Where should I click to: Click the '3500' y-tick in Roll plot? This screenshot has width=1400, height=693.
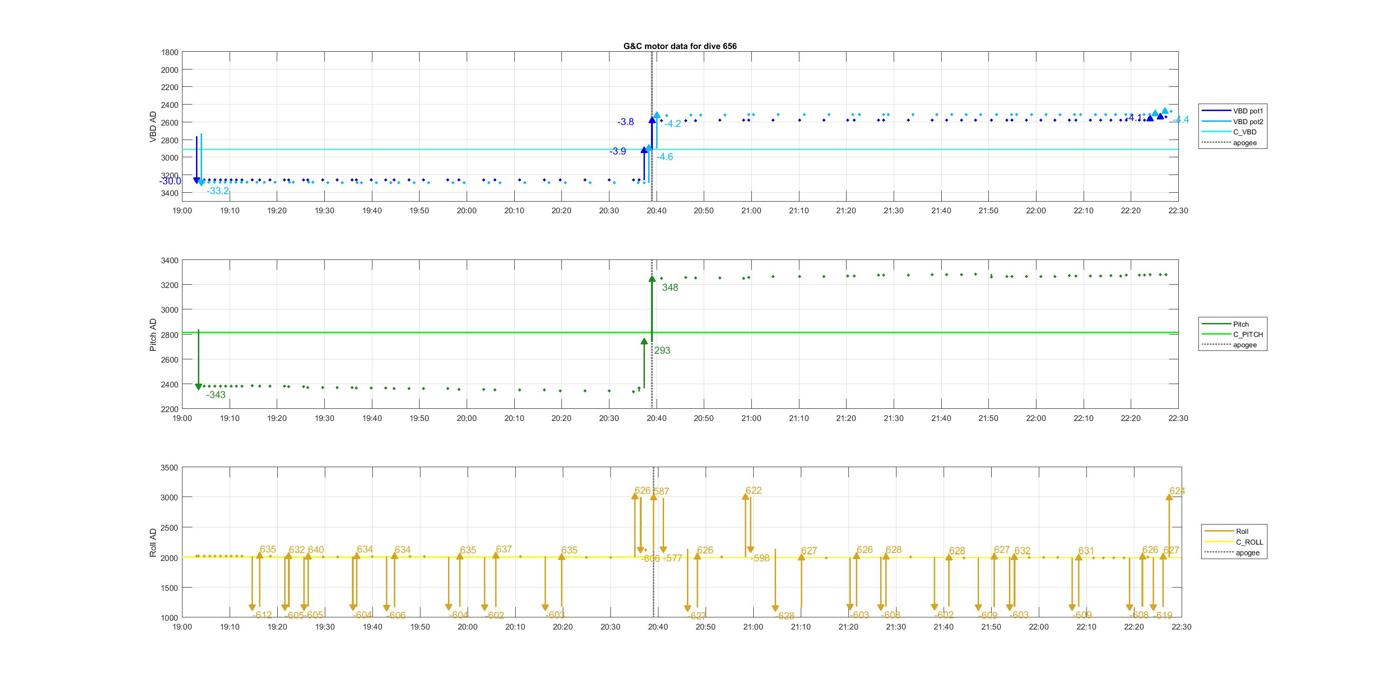click(x=169, y=468)
